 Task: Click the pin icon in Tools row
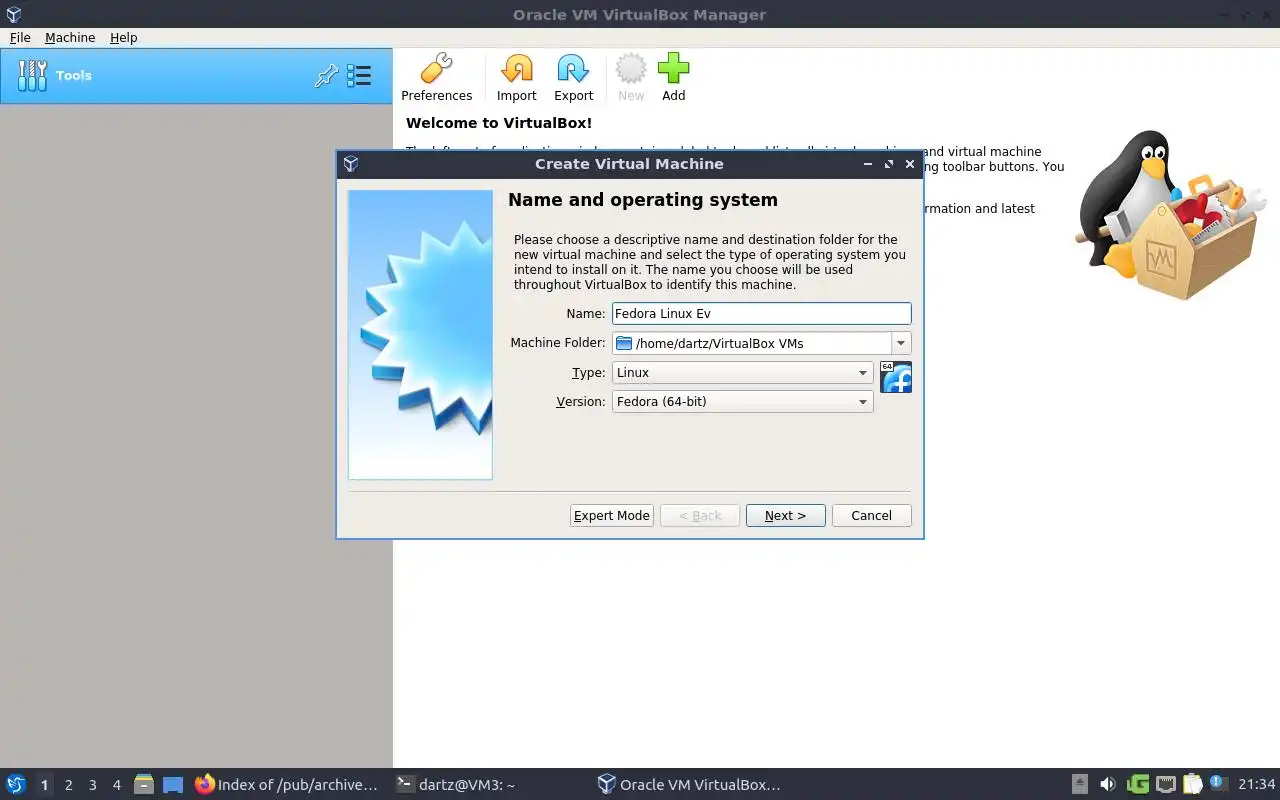(326, 76)
